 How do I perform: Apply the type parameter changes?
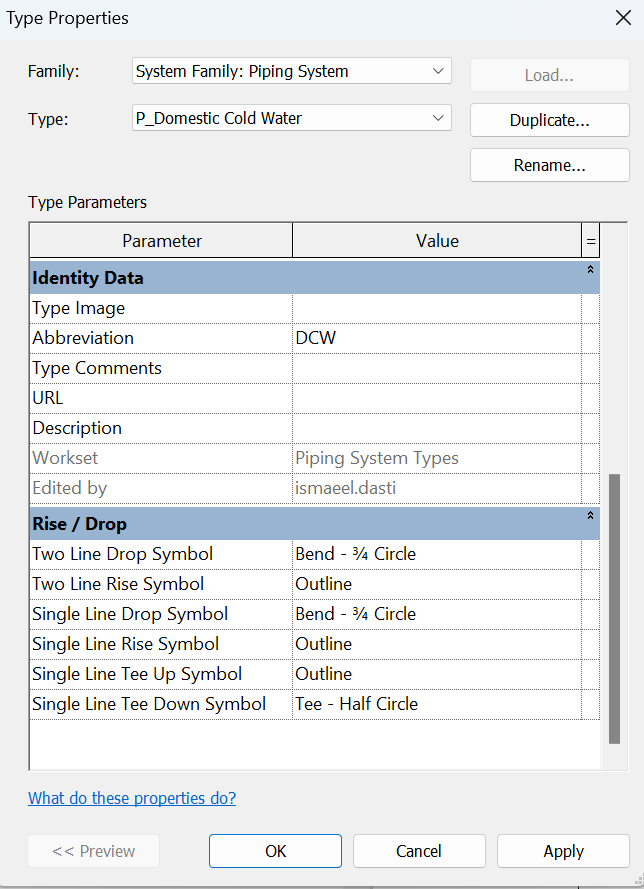tap(563, 851)
